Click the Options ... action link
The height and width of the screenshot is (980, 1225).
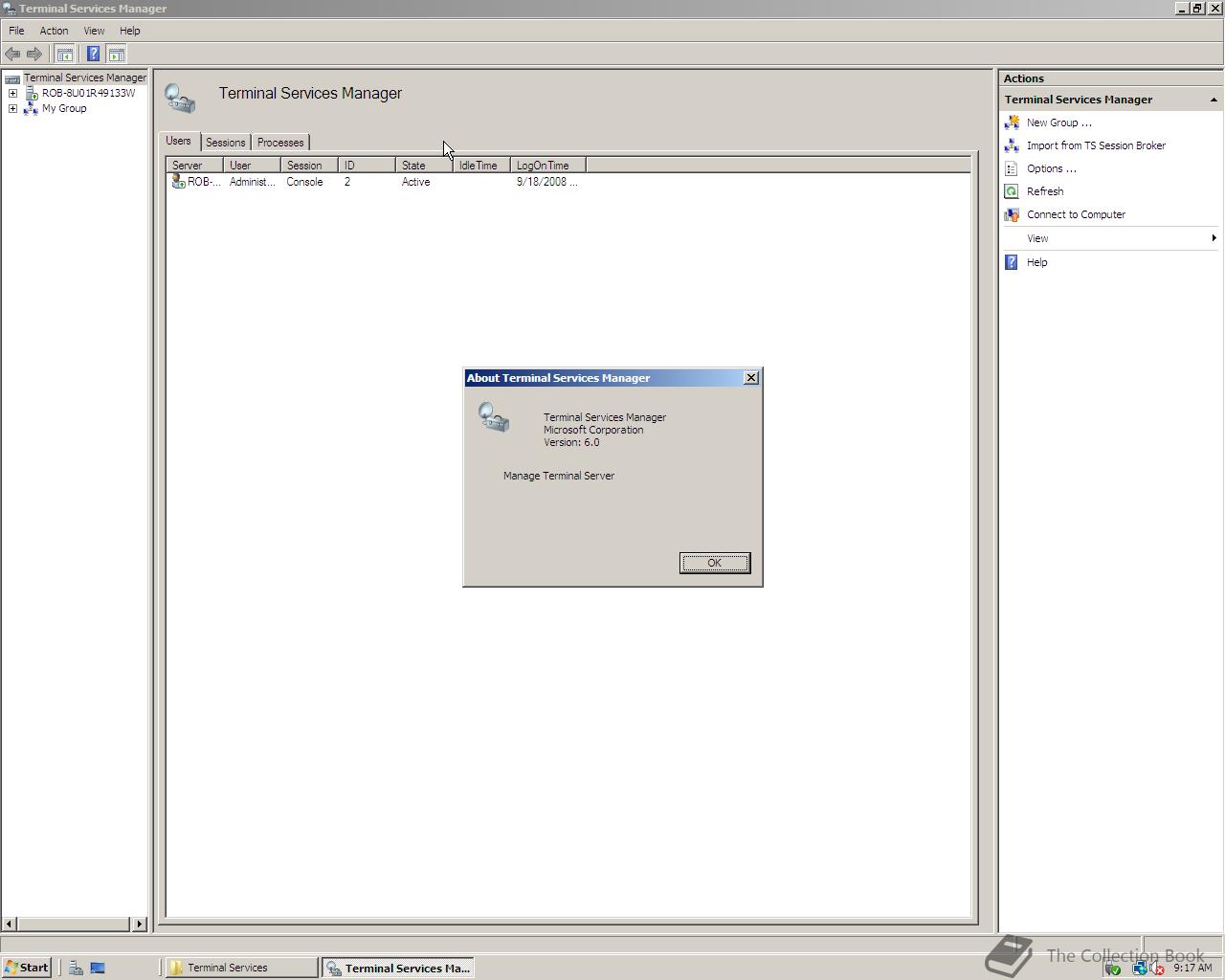coord(1051,168)
